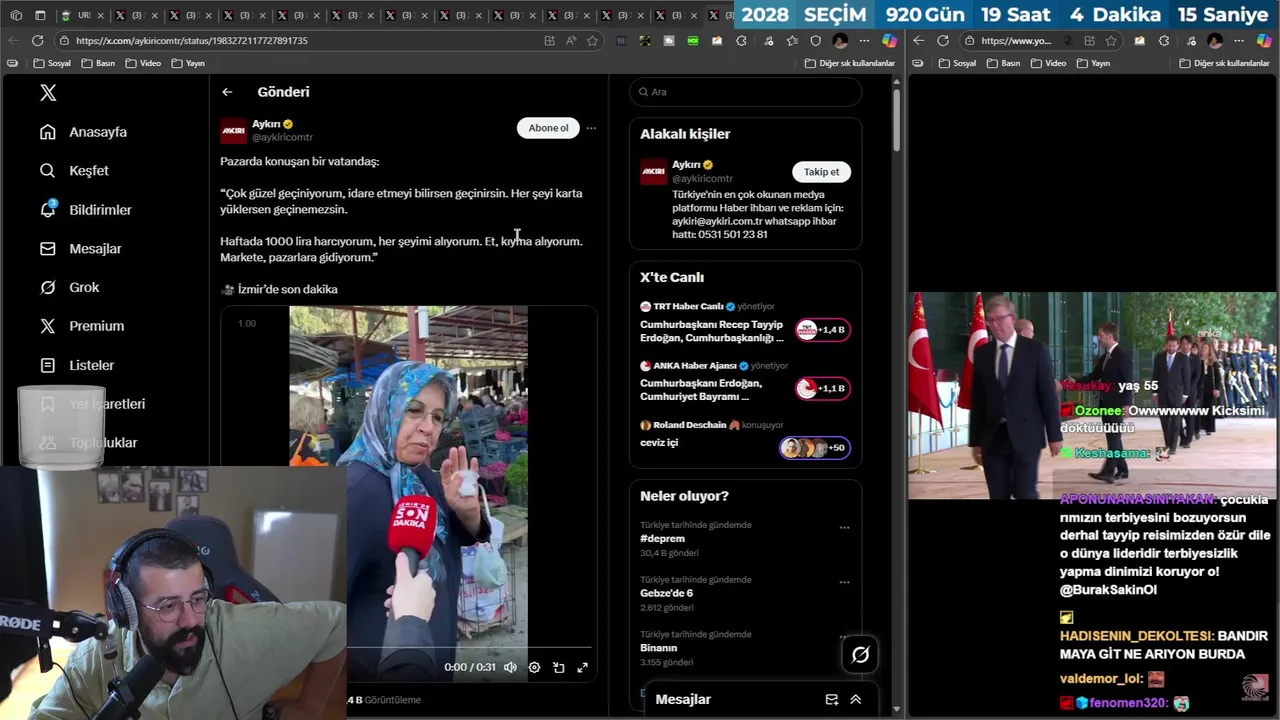Open the Gebze'de 6 trending topic

tap(666, 593)
